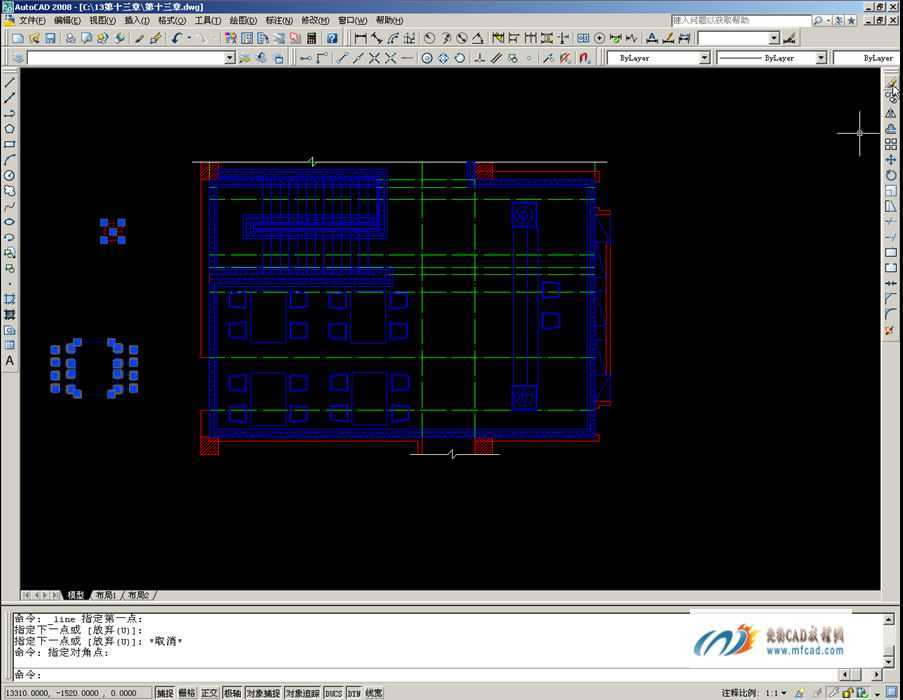
Task: Toggle 栅格 (Grid) display in the status bar
Action: [x=187, y=693]
